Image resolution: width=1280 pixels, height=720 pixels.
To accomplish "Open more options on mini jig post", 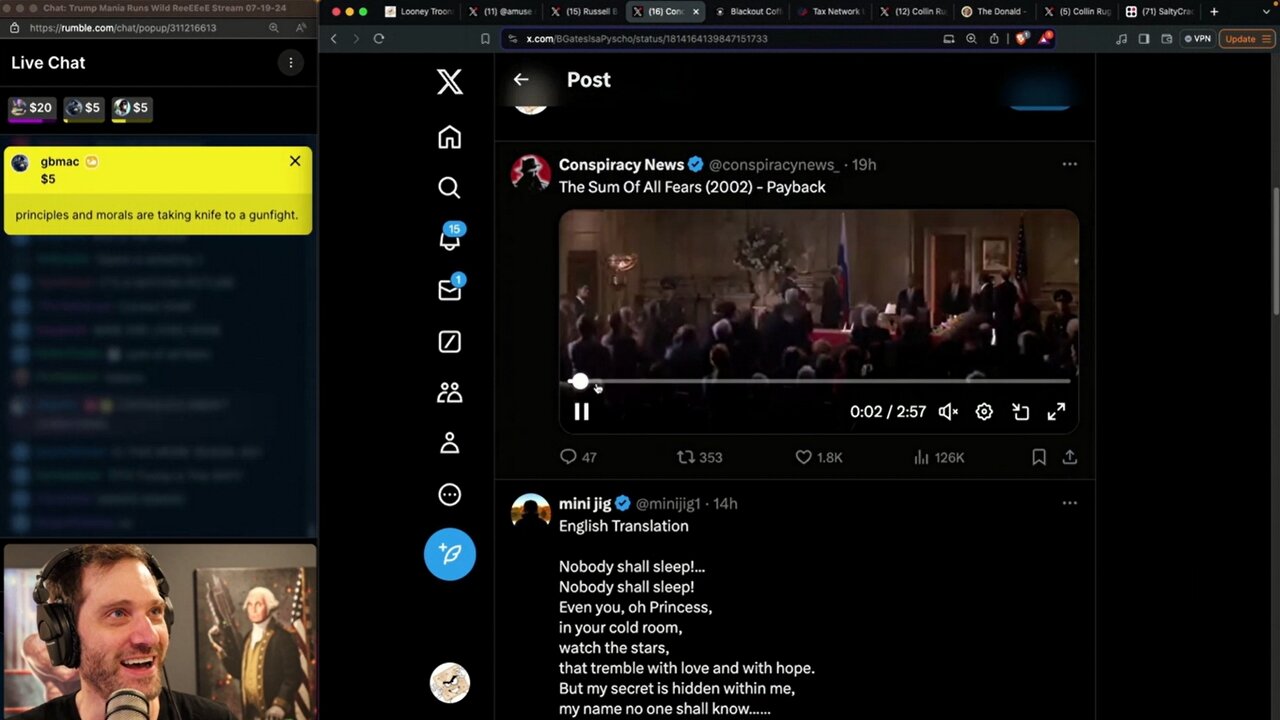I will coord(1069,503).
